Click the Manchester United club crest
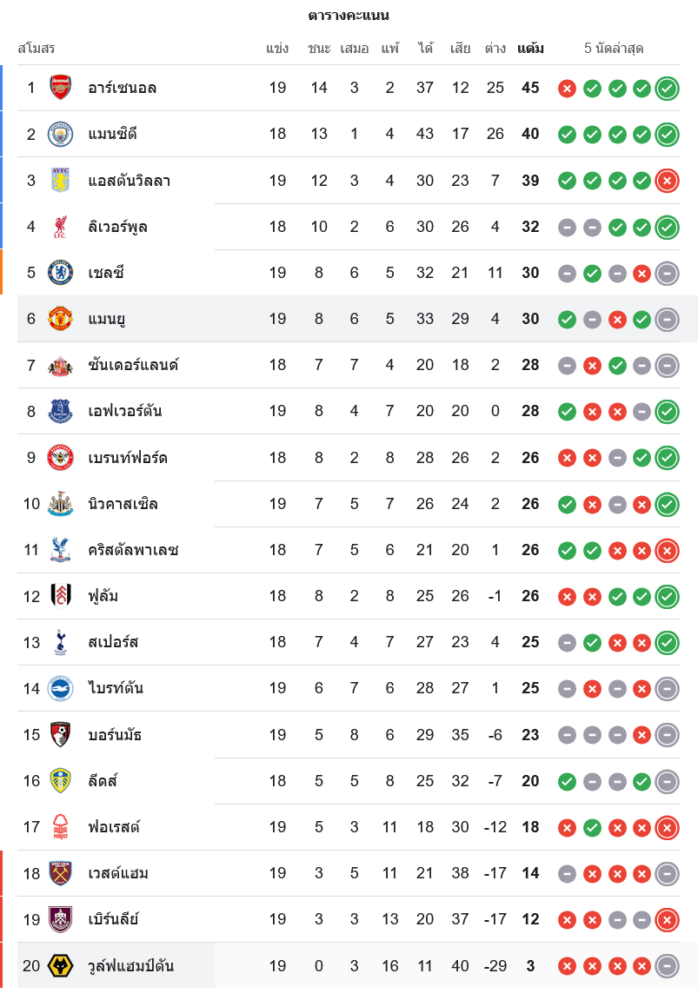The image size is (698, 1000). 61,319
